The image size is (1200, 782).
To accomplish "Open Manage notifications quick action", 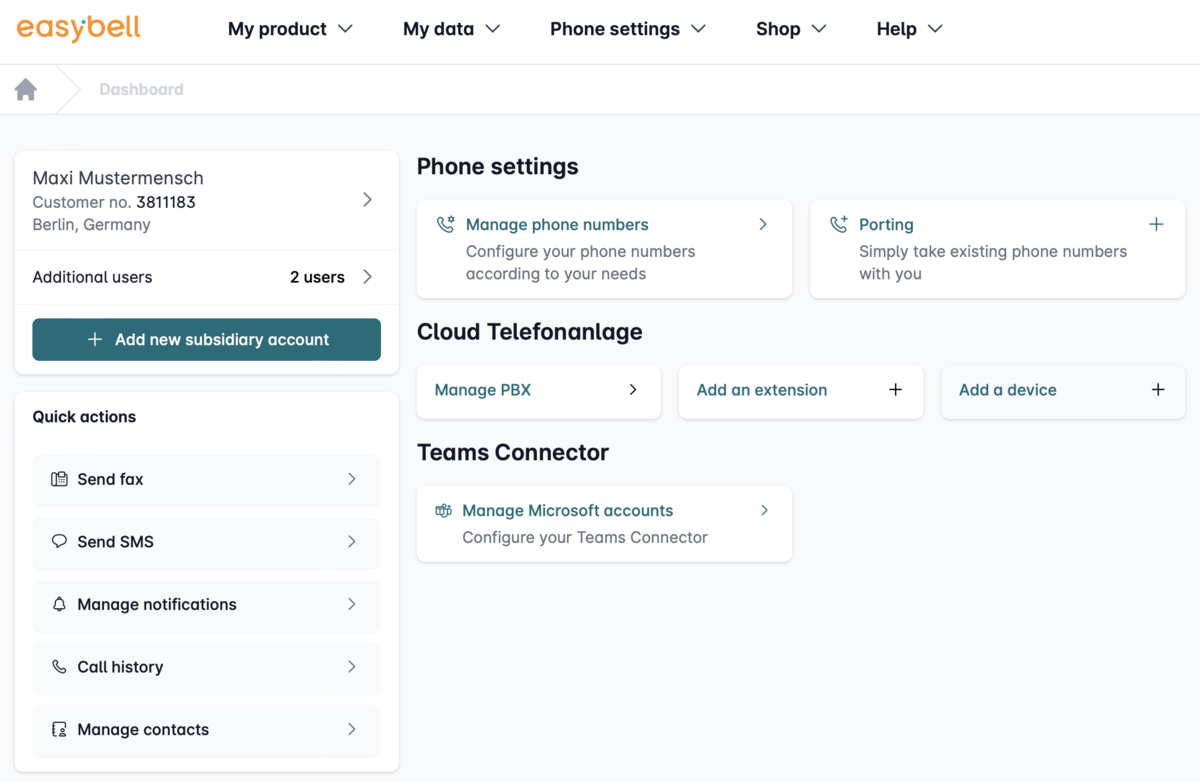I will tap(207, 604).
